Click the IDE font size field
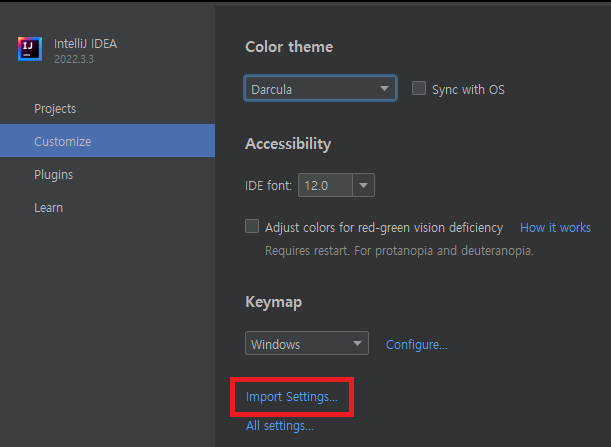The height and width of the screenshot is (447, 611). [x=325, y=185]
